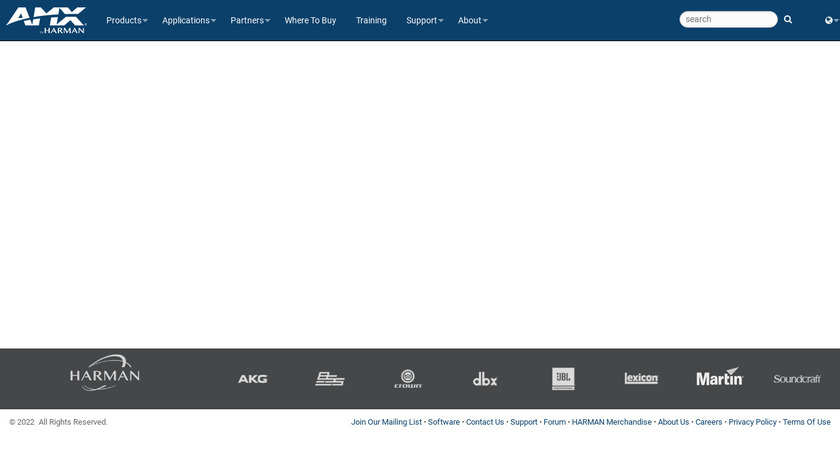The image size is (840, 472).
Task: Open the globe language selector
Action: [831, 20]
